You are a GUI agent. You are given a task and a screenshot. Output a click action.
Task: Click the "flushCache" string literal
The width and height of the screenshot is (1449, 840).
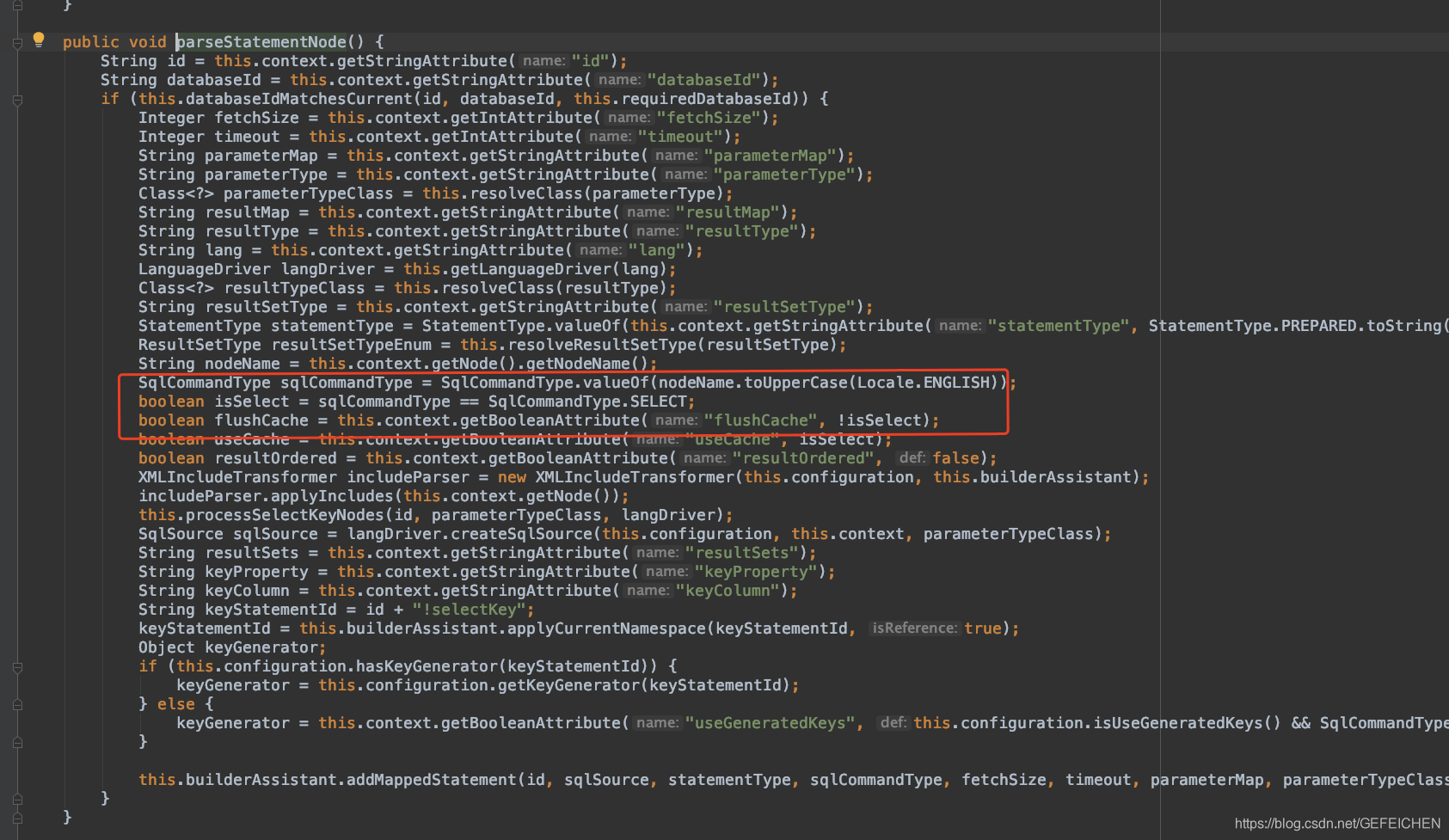click(761, 420)
